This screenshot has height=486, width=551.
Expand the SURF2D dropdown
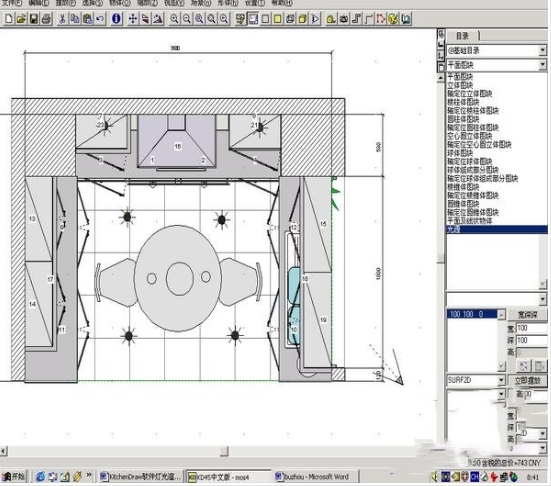(x=501, y=380)
